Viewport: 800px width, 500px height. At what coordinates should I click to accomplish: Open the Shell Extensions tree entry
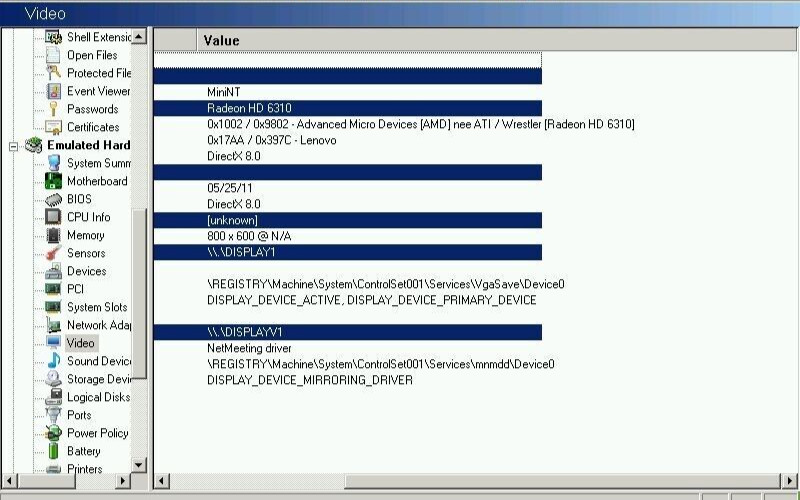pyautogui.click(x=99, y=37)
